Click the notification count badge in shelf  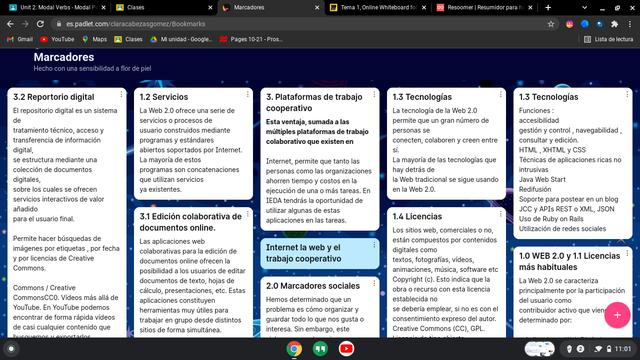[580, 349]
